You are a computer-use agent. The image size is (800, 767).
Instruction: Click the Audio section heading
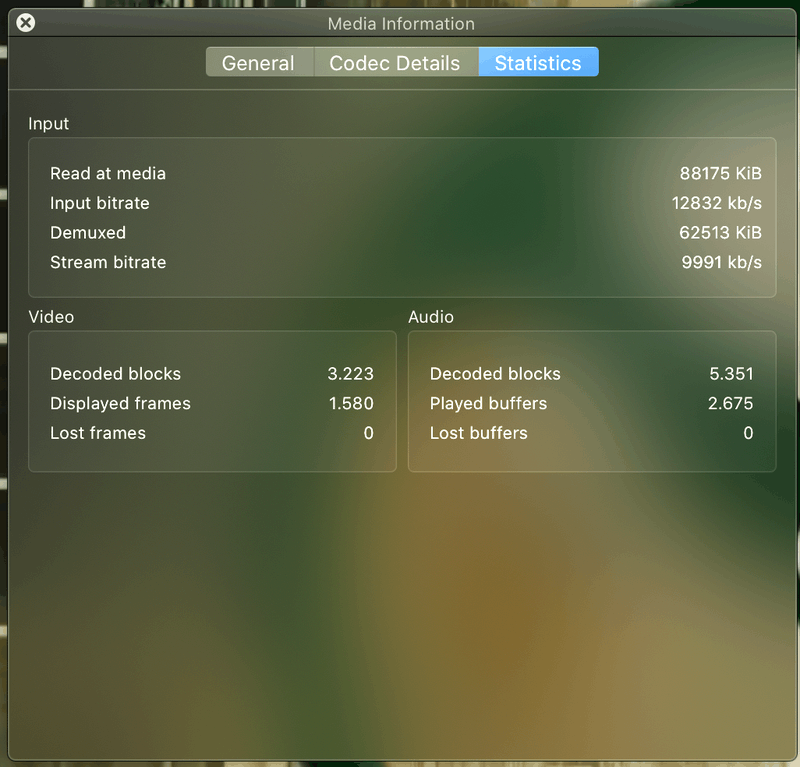point(431,317)
